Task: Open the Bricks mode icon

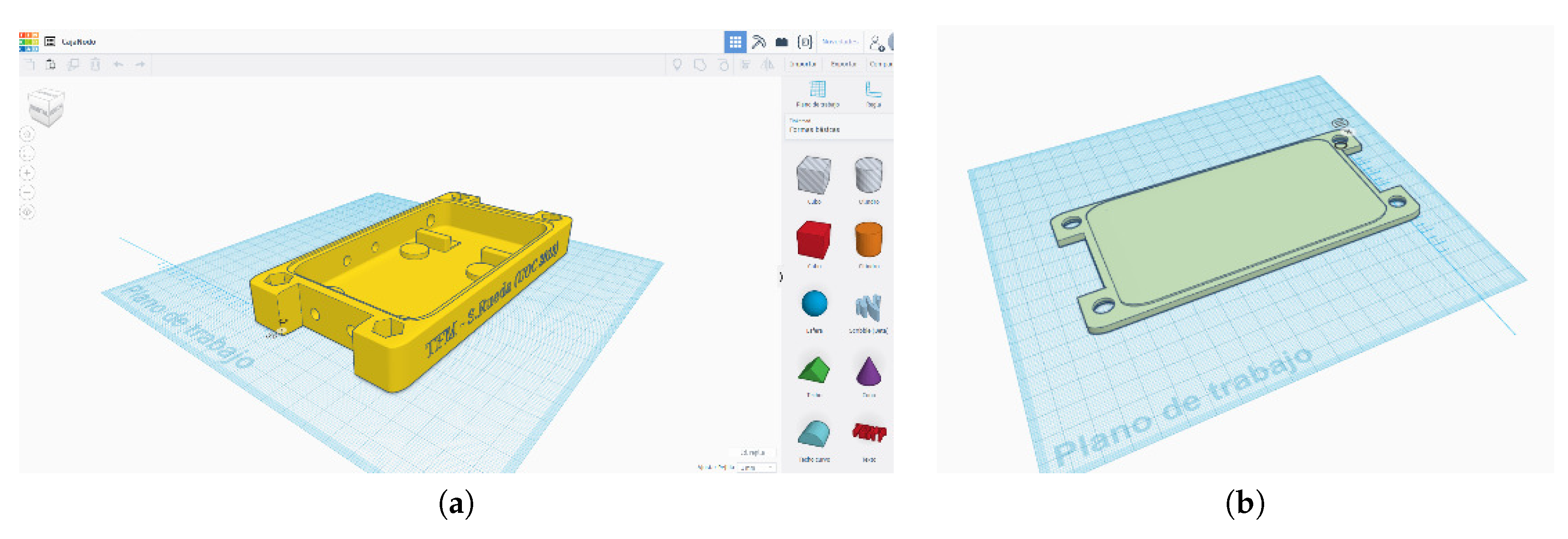Action: [781, 42]
